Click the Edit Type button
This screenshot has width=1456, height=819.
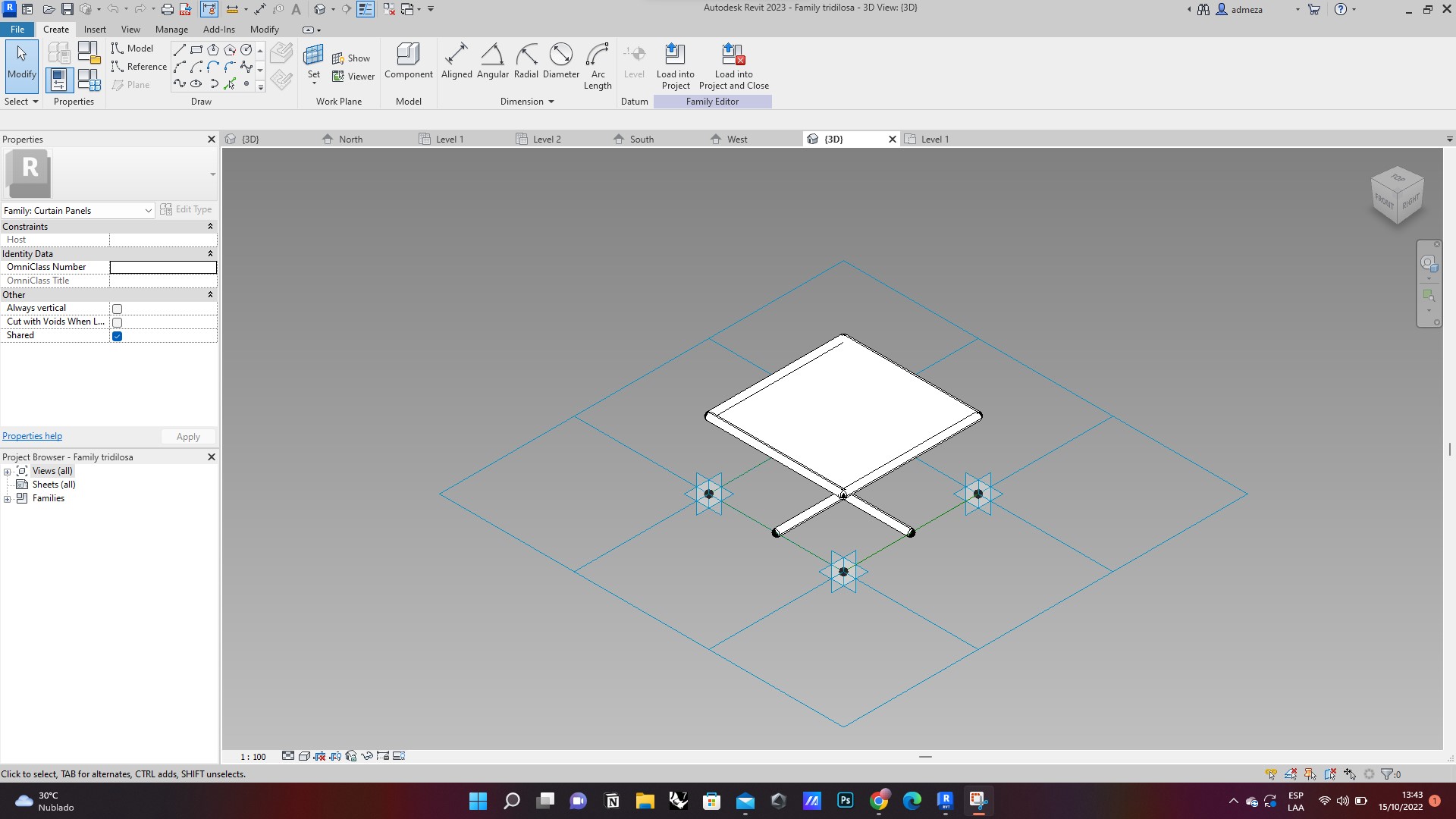click(187, 209)
